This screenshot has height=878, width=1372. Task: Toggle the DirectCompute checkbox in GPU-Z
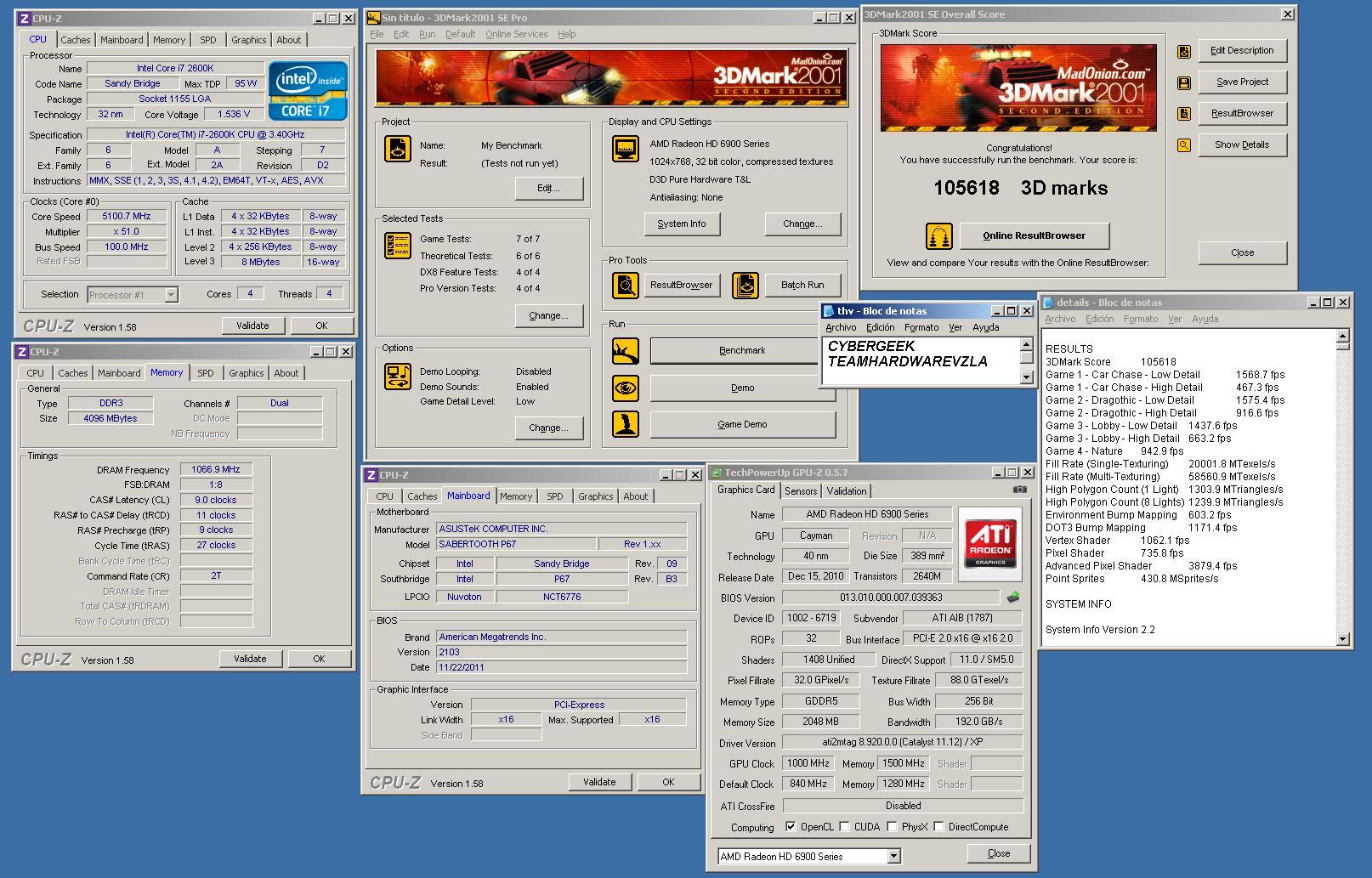[938, 826]
